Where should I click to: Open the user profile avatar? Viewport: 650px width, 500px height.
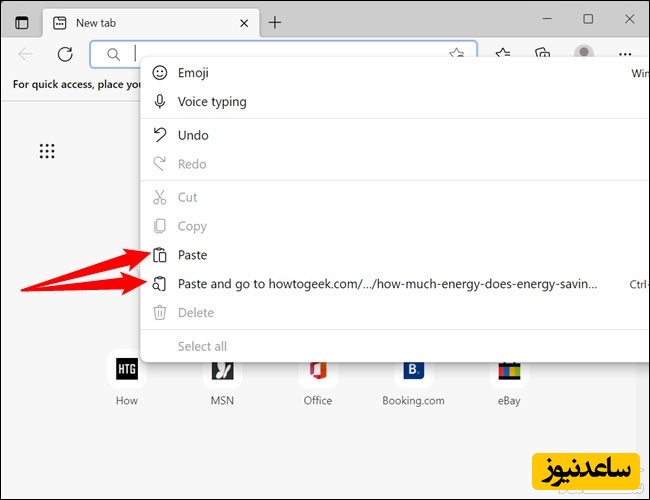point(584,55)
